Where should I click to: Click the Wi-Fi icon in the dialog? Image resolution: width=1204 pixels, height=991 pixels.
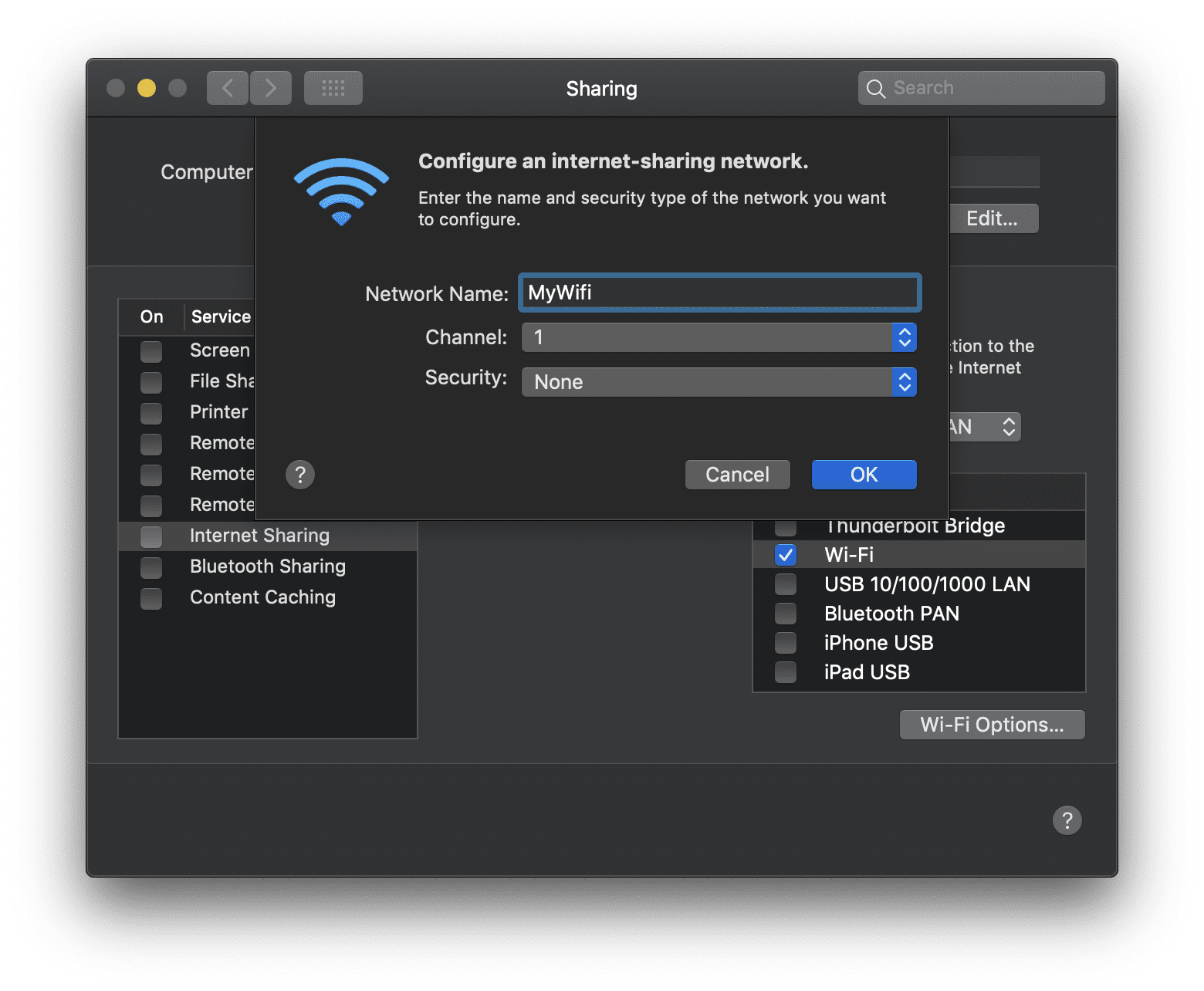(340, 191)
